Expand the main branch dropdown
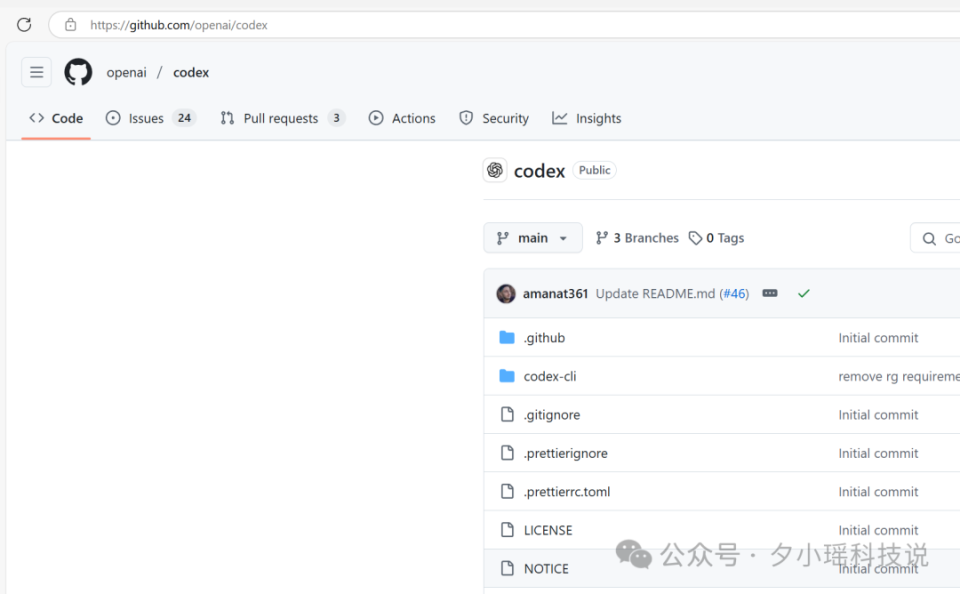This screenshot has width=960, height=594. click(533, 238)
